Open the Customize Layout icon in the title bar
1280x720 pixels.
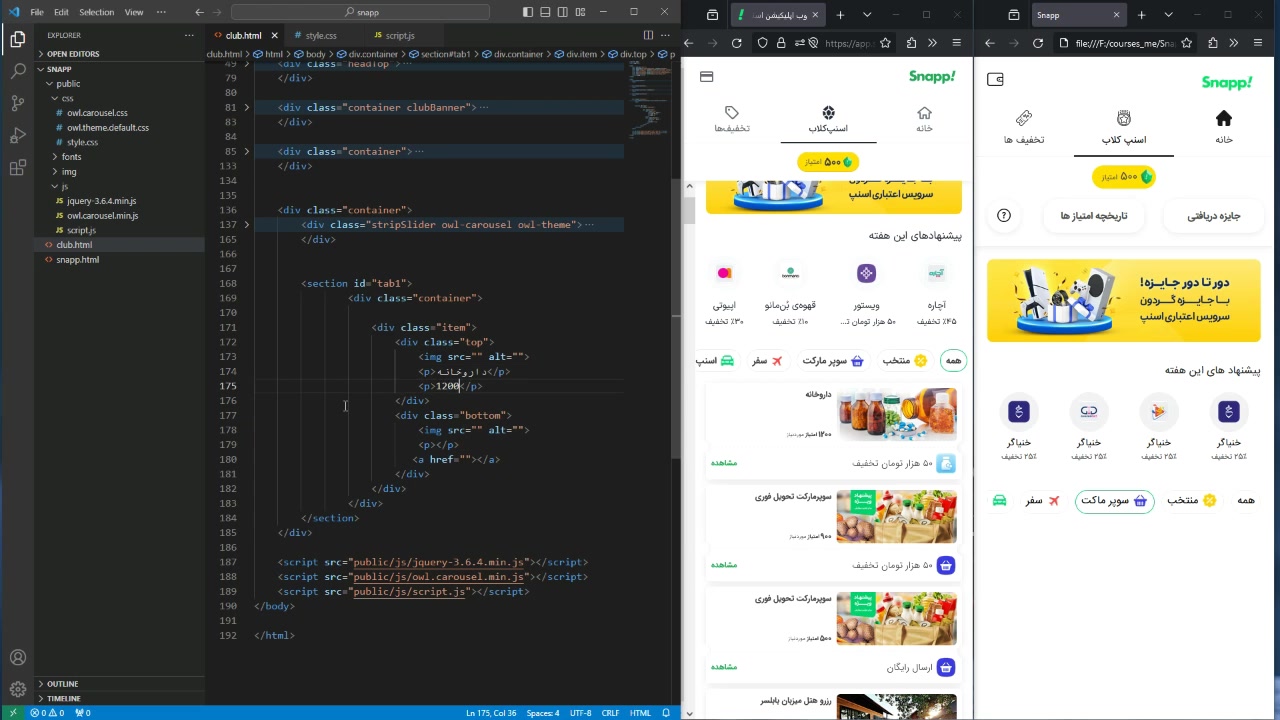pyautogui.click(x=580, y=12)
